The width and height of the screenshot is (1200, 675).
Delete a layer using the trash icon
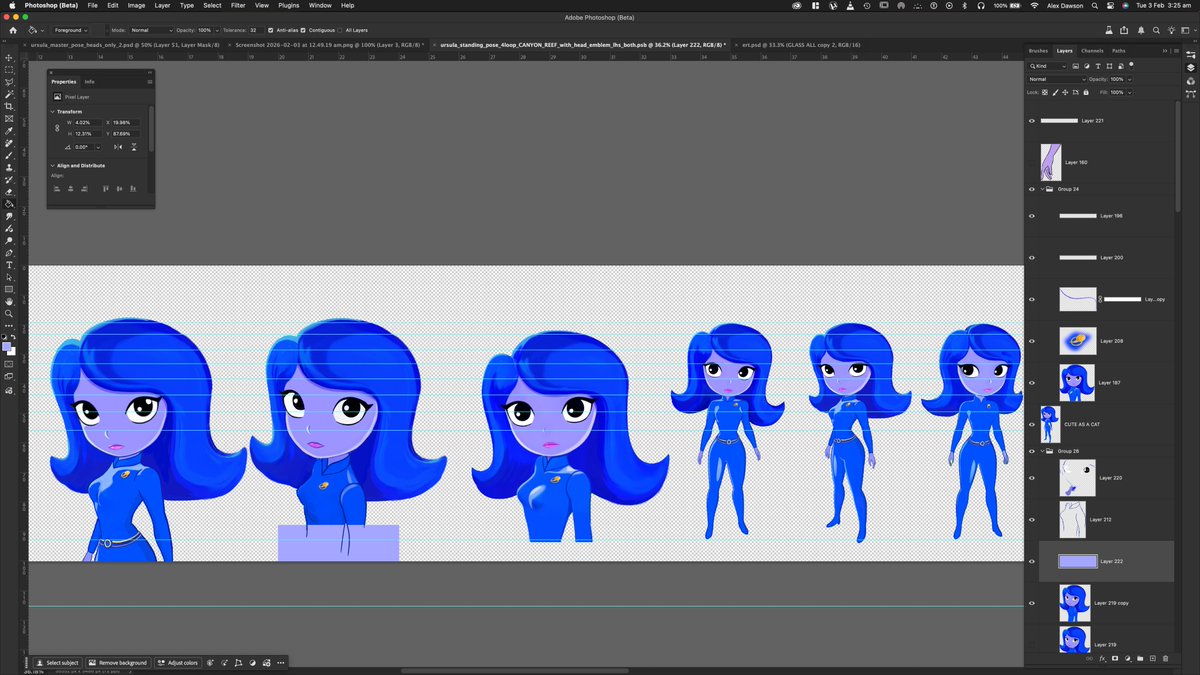(1165, 658)
